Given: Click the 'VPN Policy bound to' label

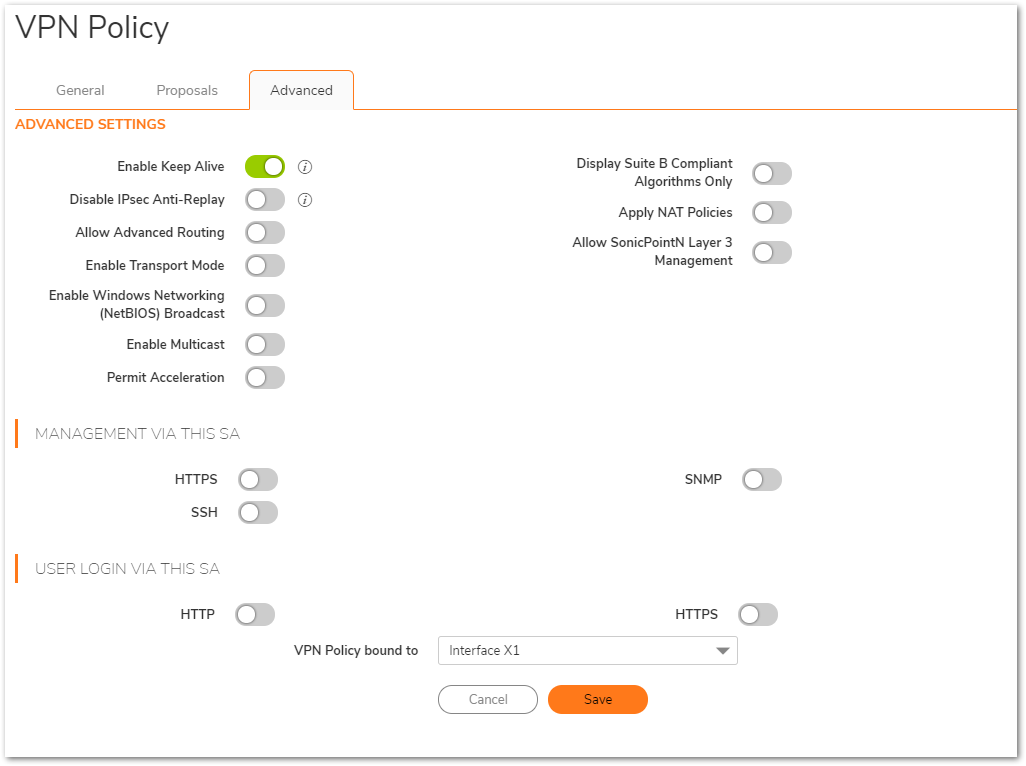Looking at the screenshot, I should point(356,650).
